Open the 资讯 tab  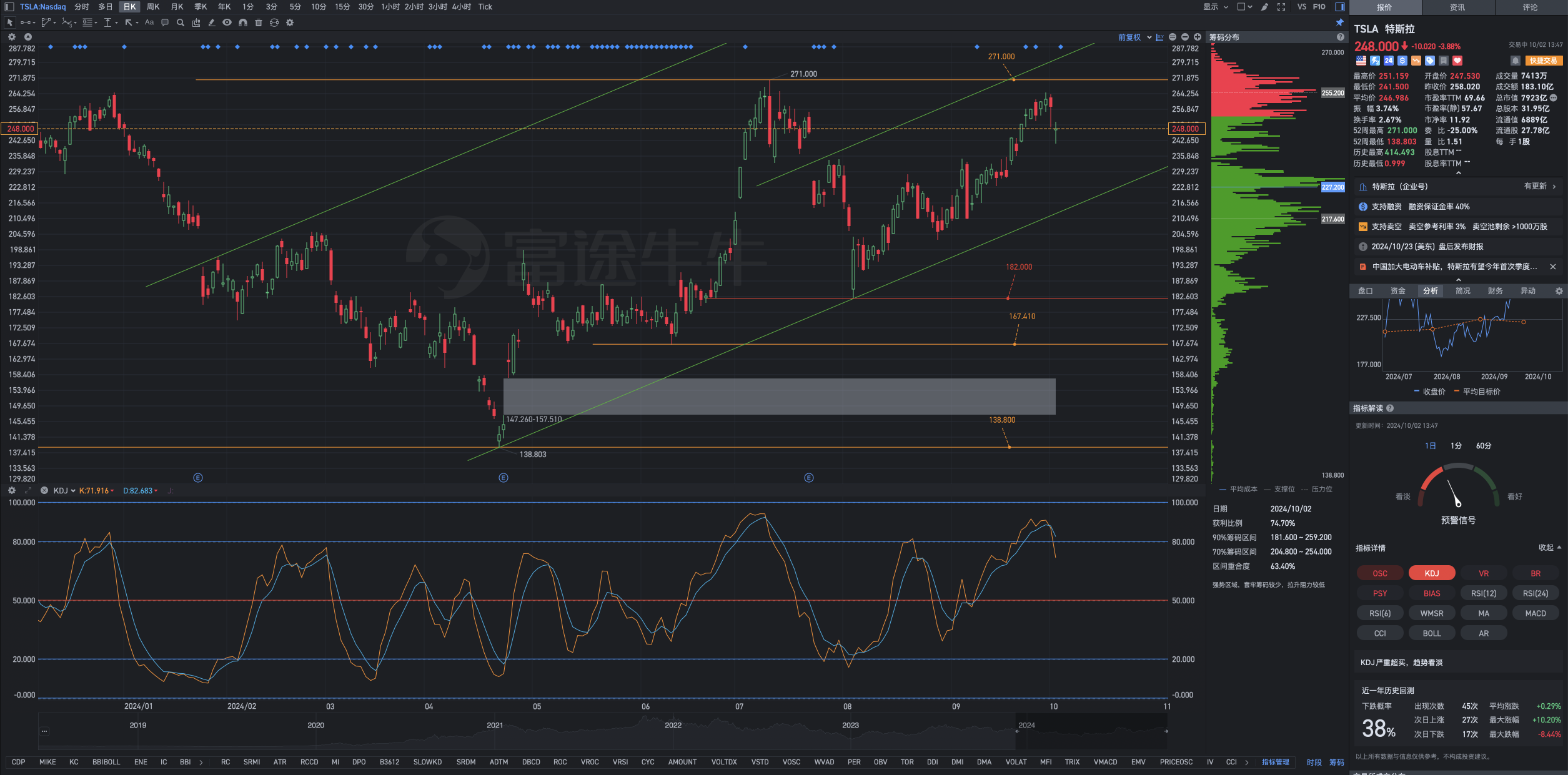[1457, 7]
